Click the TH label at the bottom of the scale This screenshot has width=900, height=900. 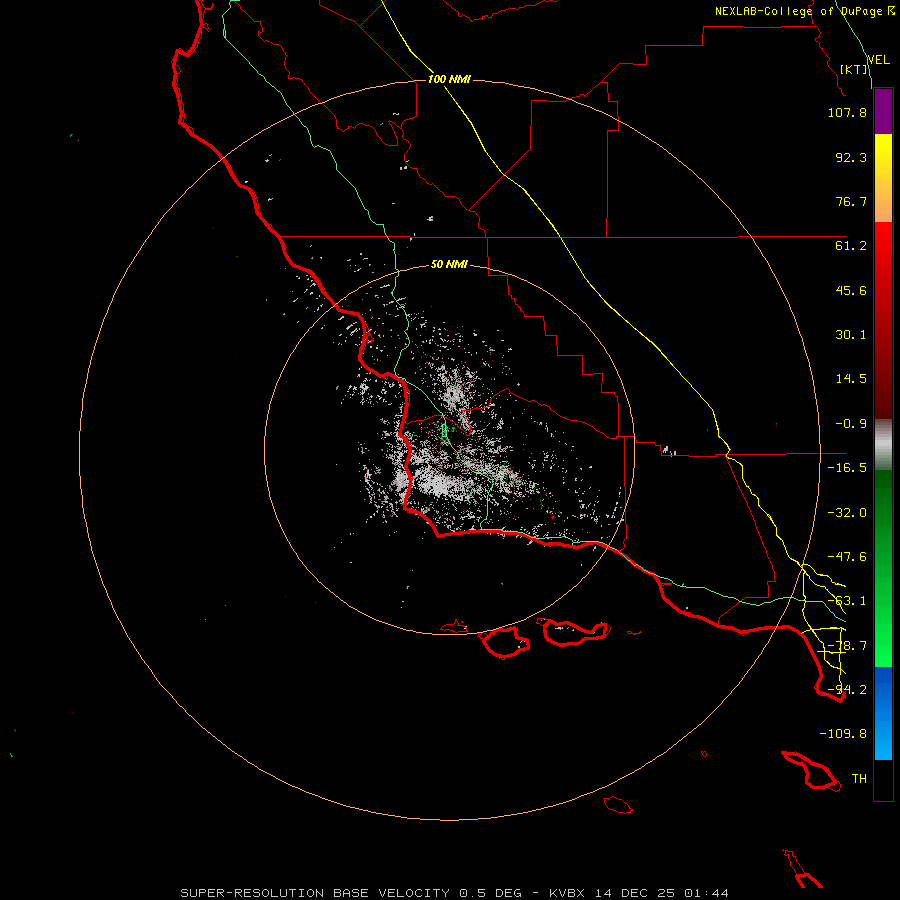tap(859, 779)
